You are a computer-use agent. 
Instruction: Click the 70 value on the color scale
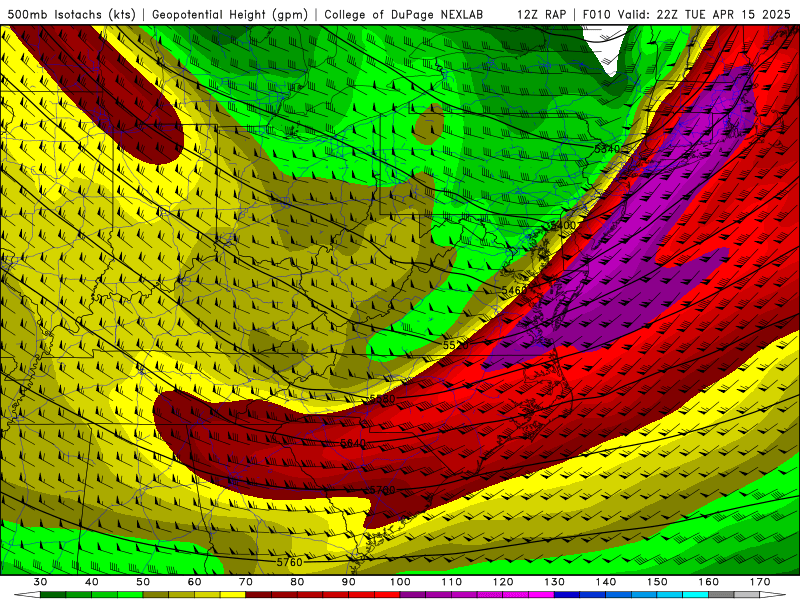coord(246,582)
